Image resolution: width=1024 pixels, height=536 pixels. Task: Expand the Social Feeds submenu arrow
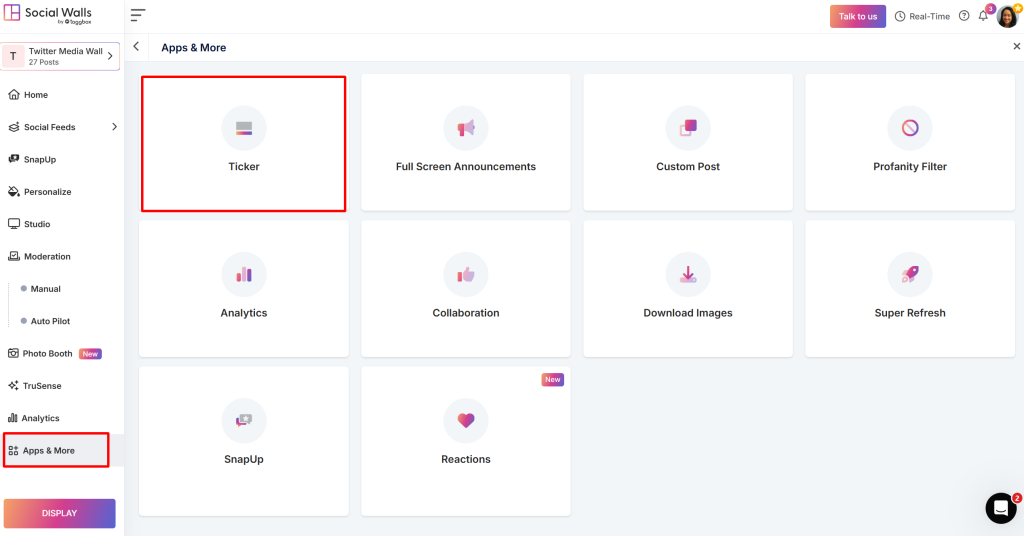(114, 127)
